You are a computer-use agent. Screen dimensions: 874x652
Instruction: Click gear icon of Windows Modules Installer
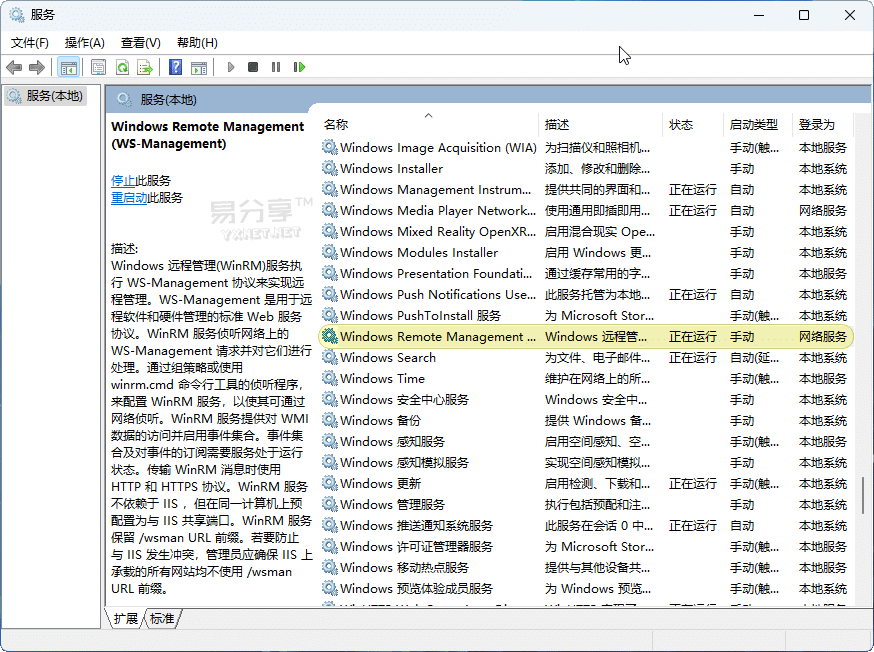330,252
